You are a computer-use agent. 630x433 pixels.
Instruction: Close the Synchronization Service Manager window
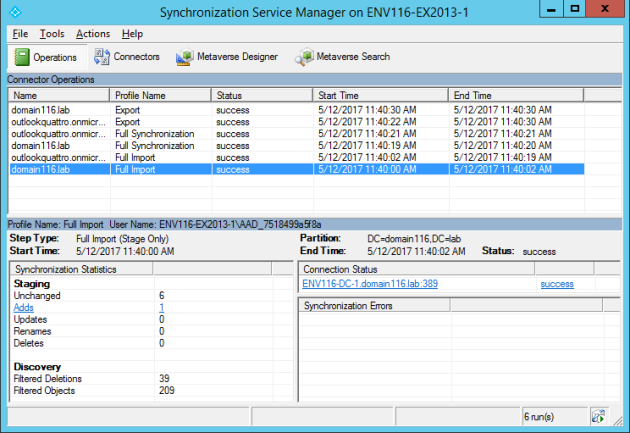(605, 8)
